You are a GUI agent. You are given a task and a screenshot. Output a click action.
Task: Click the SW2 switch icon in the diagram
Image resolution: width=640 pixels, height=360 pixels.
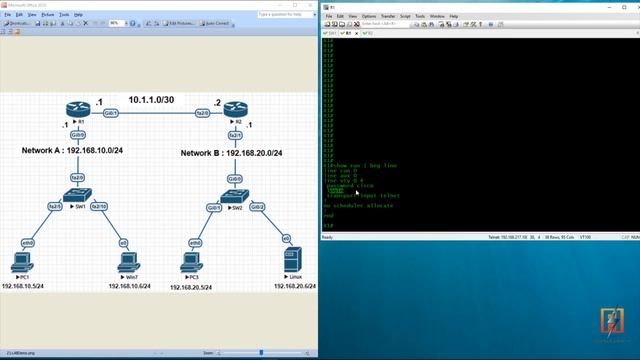[x=234, y=196]
